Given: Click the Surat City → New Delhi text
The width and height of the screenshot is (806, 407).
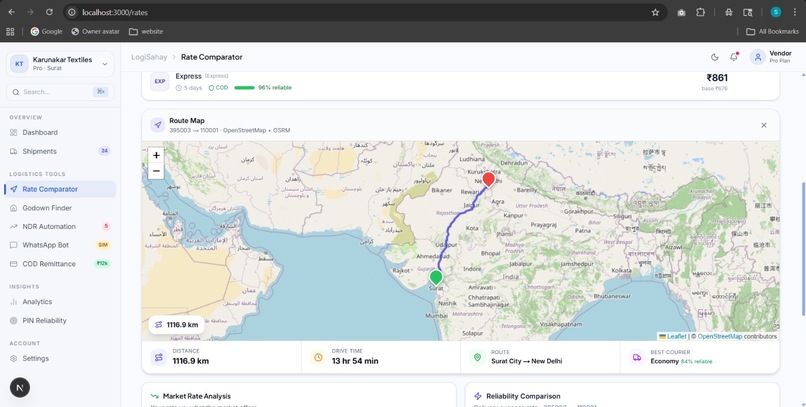Looking at the screenshot, I should click(x=526, y=361).
